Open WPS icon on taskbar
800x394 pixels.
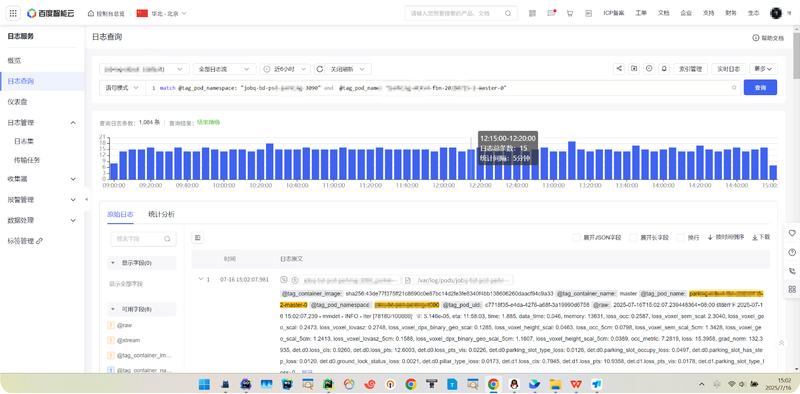[x=576, y=384]
